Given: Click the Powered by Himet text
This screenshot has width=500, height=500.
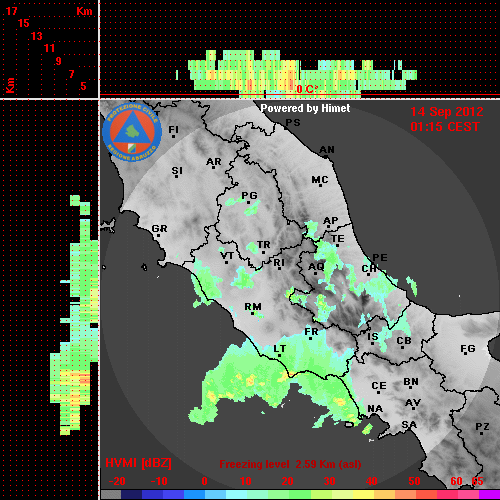Looking at the screenshot, I should point(305,108).
